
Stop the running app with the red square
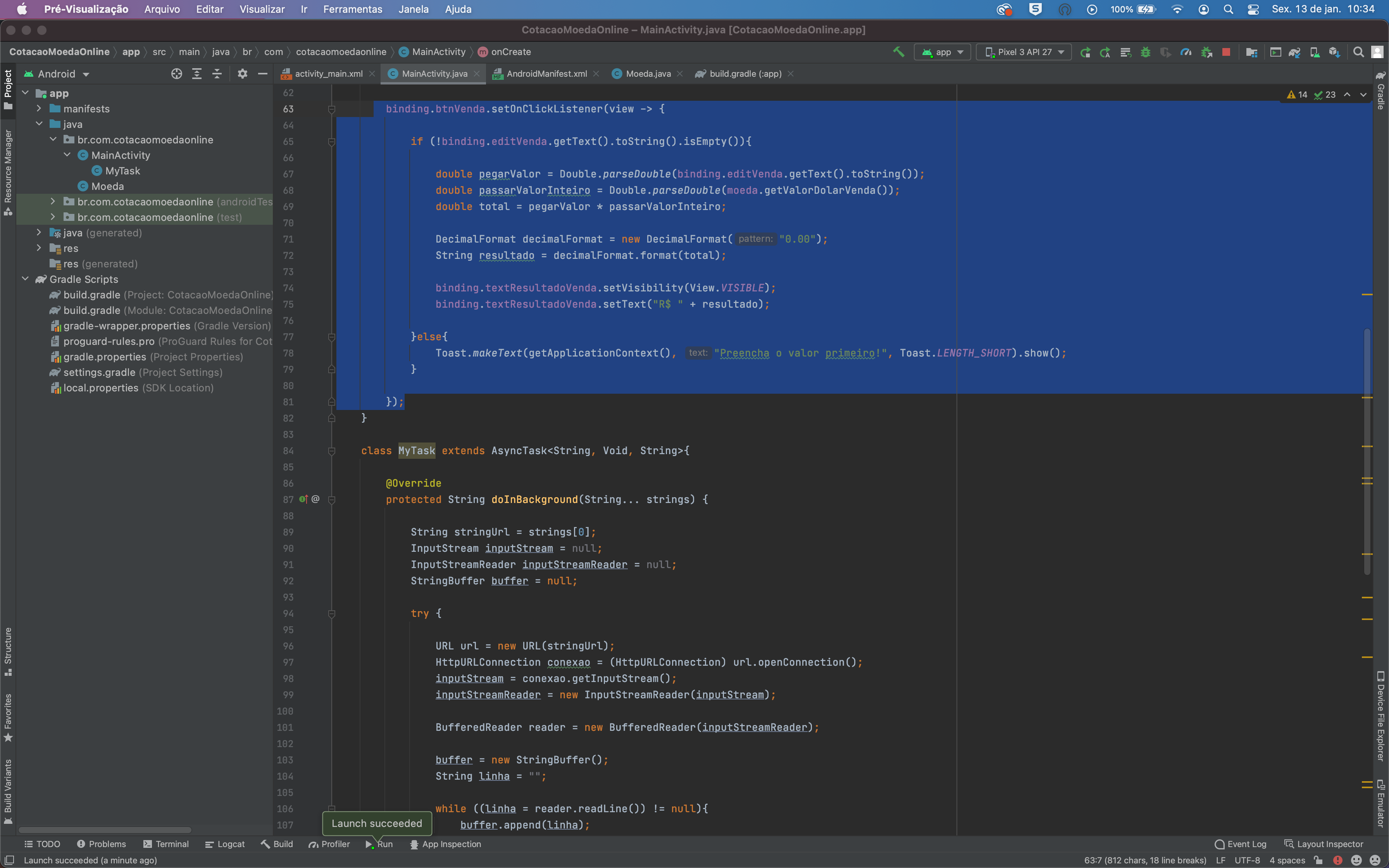(1227, 52)
